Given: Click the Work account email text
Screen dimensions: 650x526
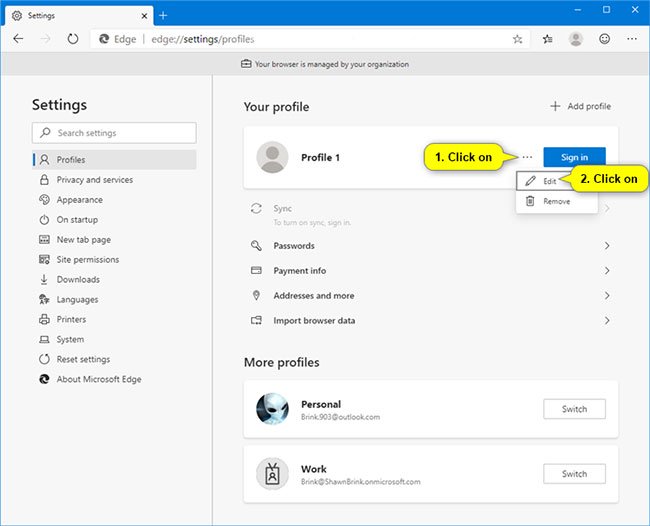Looking at the screenshot, I should tap(361, 482).
